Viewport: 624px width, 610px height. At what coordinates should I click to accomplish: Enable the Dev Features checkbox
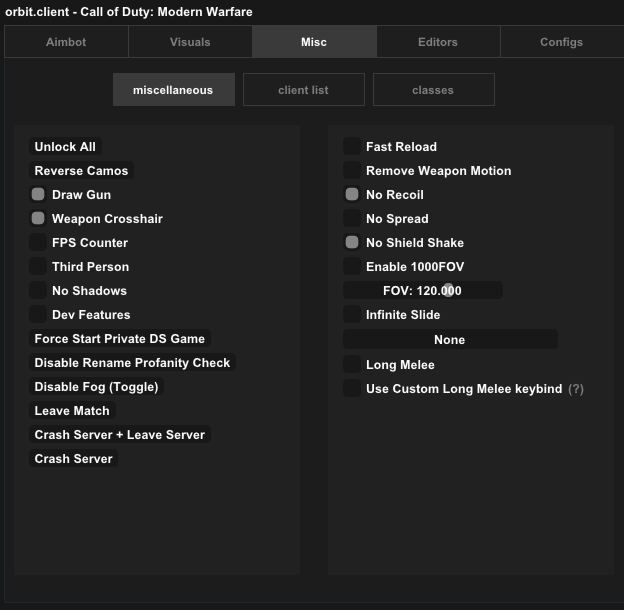coord(38,315)
